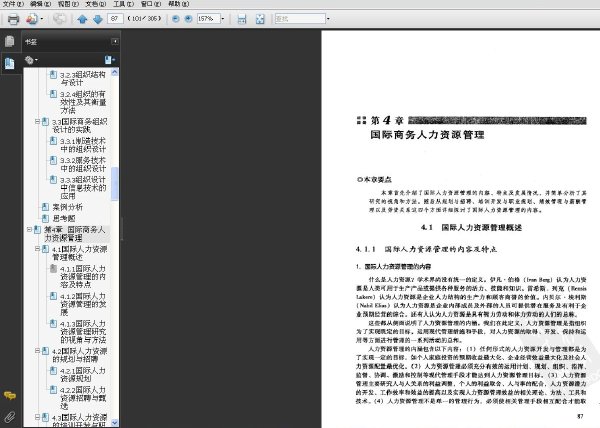Open the bookmarks options gear menu
This screenshot has height=428, width=600.
pos(31,60)
